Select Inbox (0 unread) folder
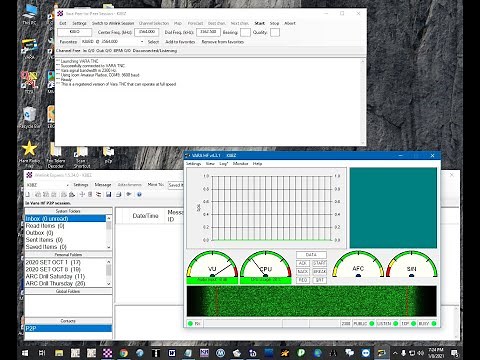This screenshot has width=480, height=360. point(65,219)
